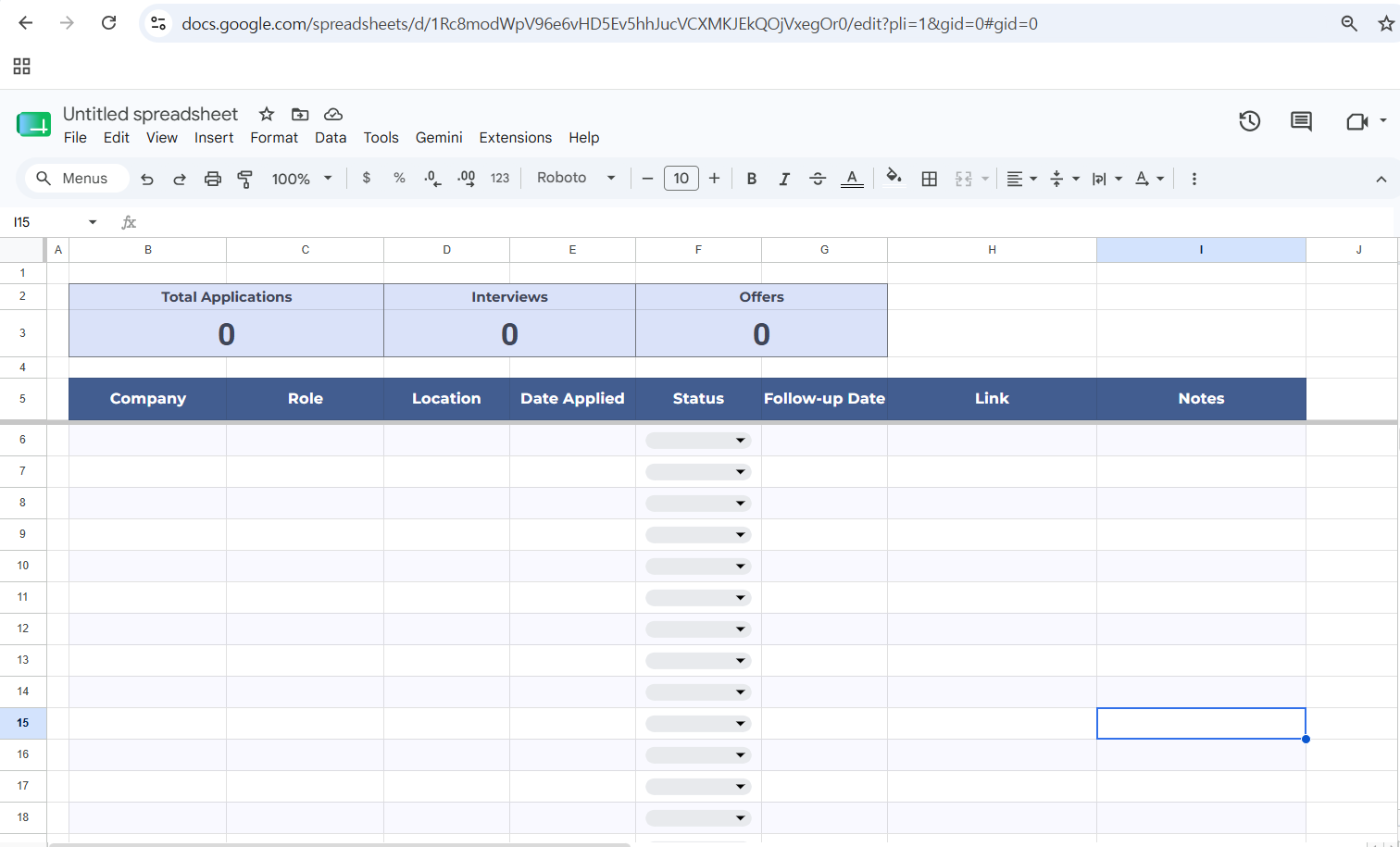
Task: Increase font size with plus button
Action: click(714, 179)
